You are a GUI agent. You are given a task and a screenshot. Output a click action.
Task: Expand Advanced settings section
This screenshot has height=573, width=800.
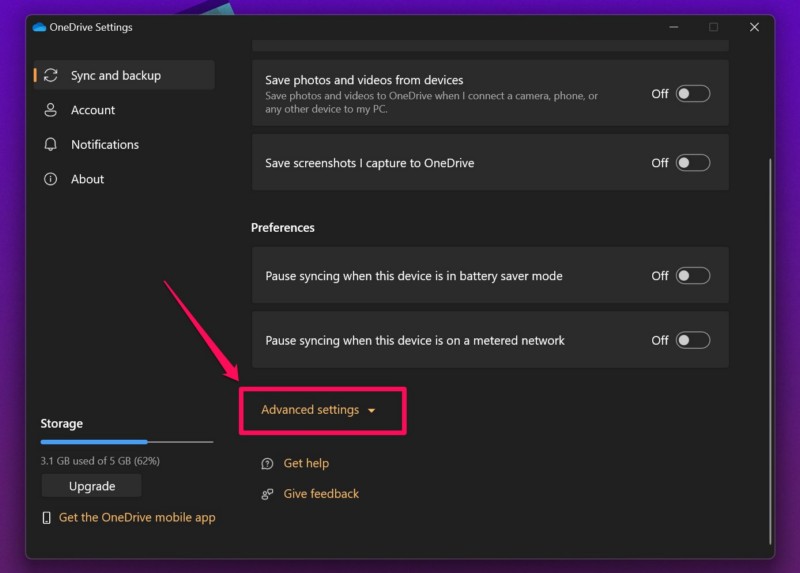point(318,410)
